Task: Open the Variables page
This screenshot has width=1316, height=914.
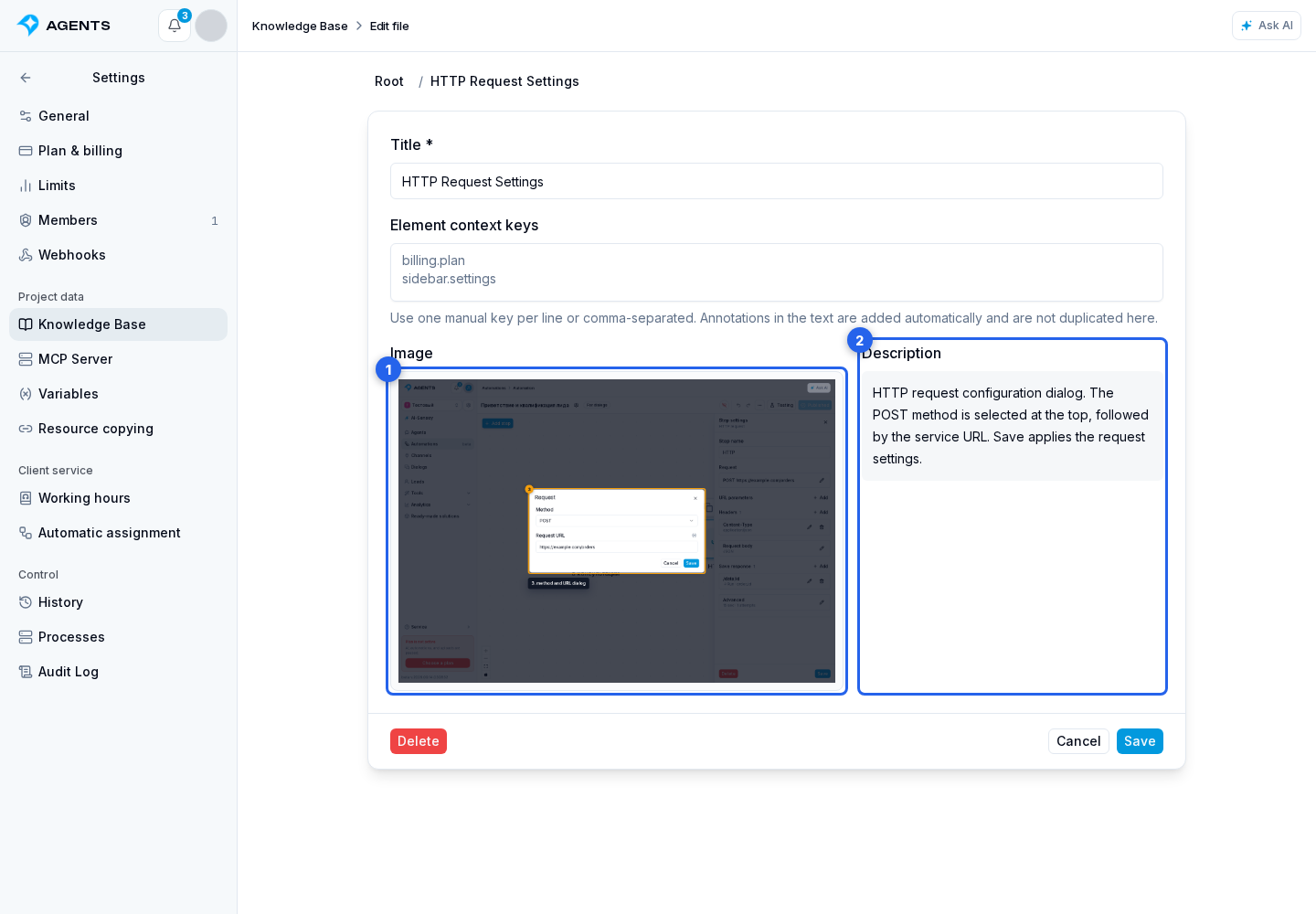Action: click(119, 394)
